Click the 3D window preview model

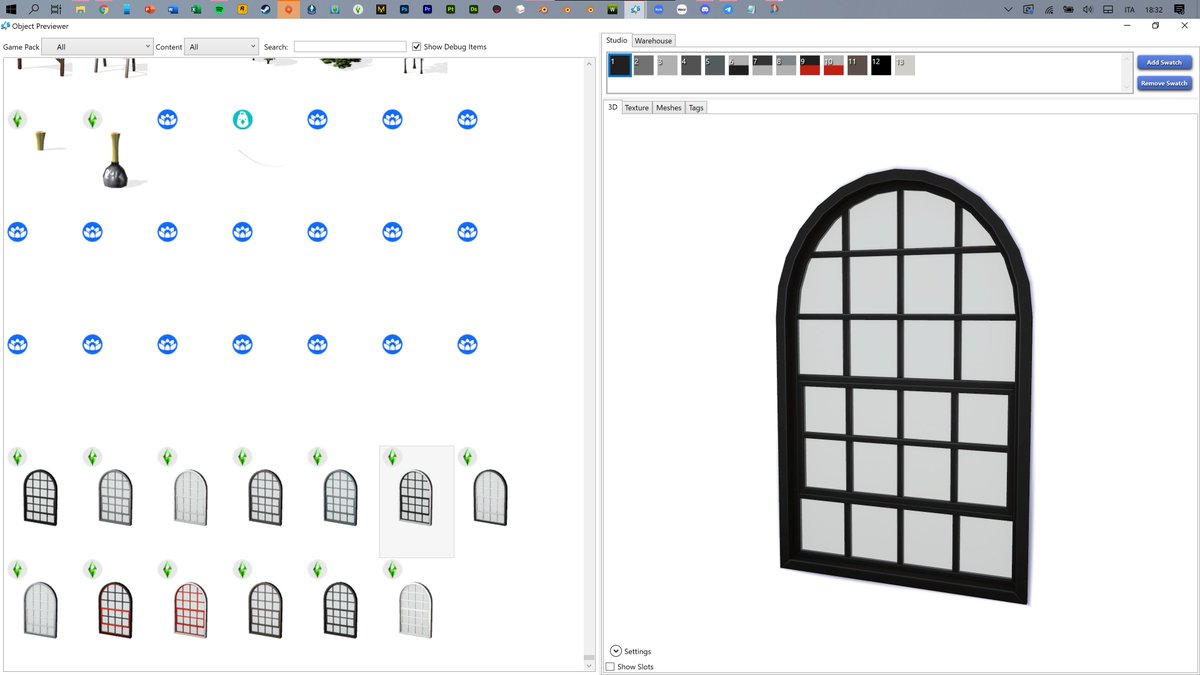coord(905,385)
